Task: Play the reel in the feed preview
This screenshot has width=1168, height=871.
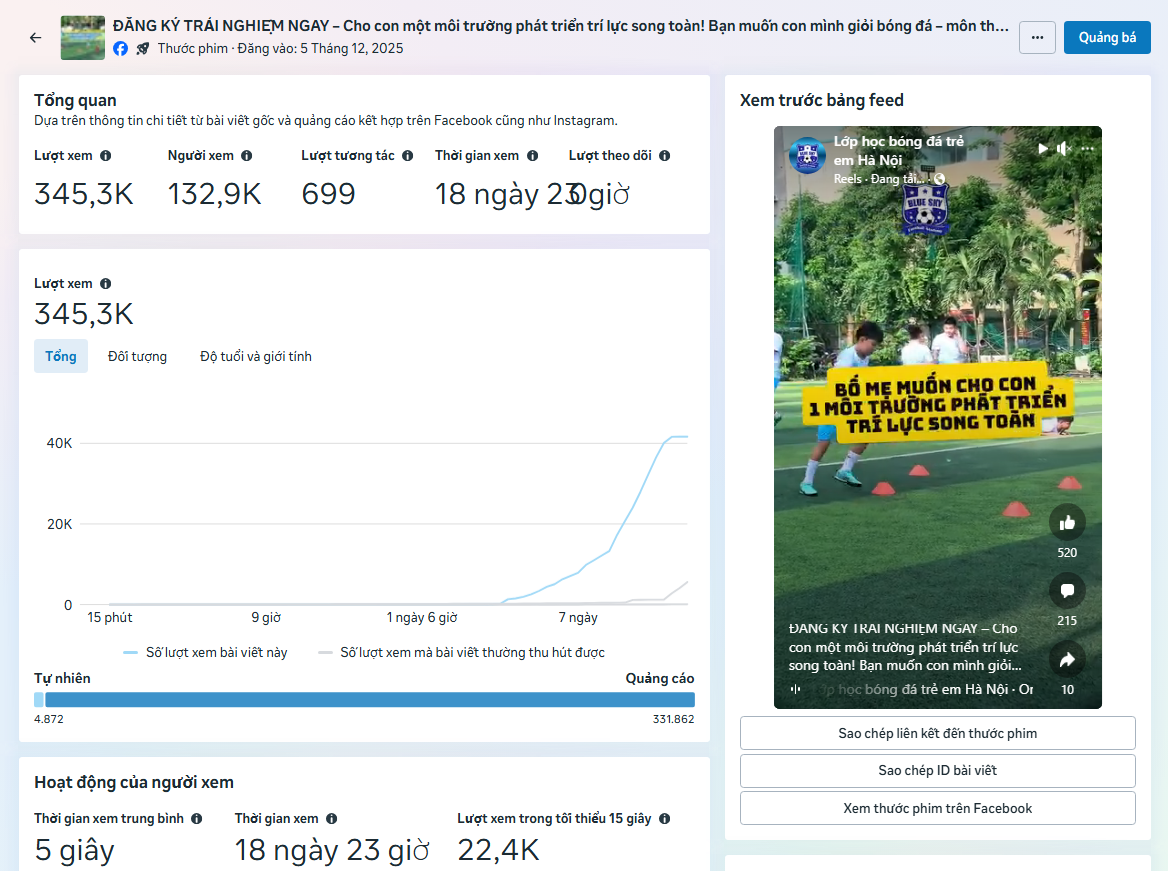Action: 1043,148
